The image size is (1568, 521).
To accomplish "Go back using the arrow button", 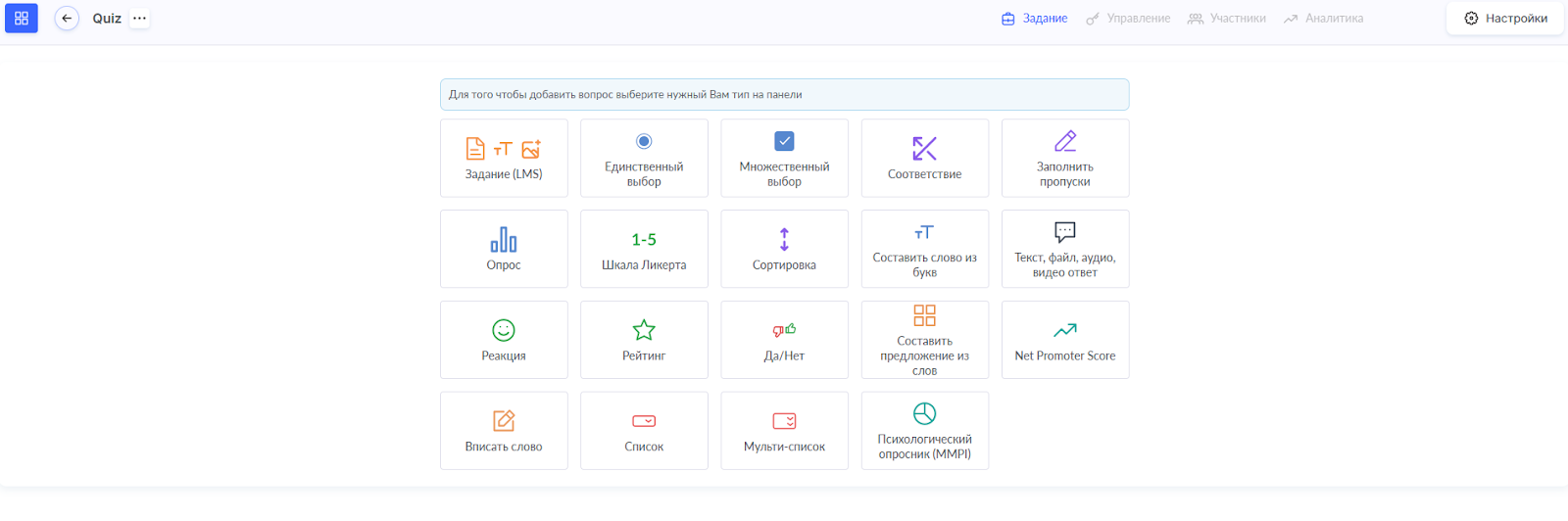I will [x=67, y=19].
